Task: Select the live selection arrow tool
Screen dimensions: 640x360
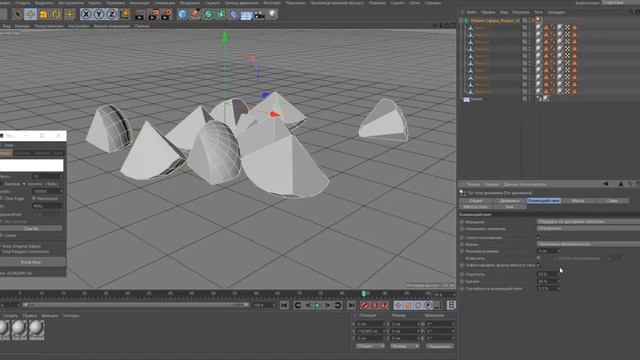Action: [x=18, y=15]
